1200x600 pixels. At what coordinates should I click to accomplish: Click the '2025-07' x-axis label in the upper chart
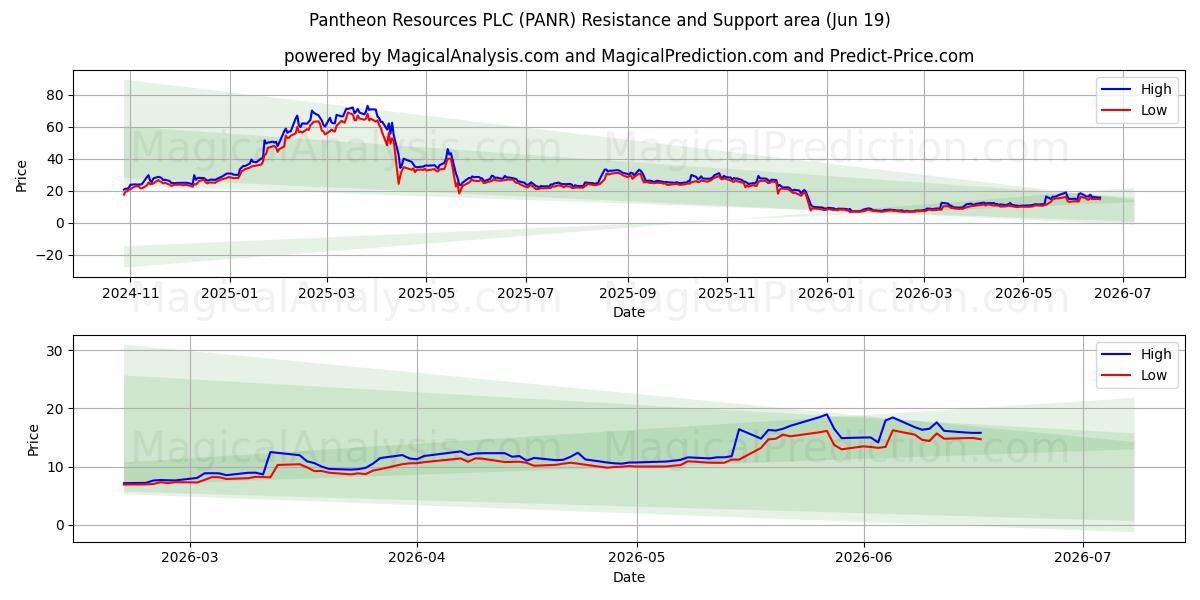click(526, 293)
